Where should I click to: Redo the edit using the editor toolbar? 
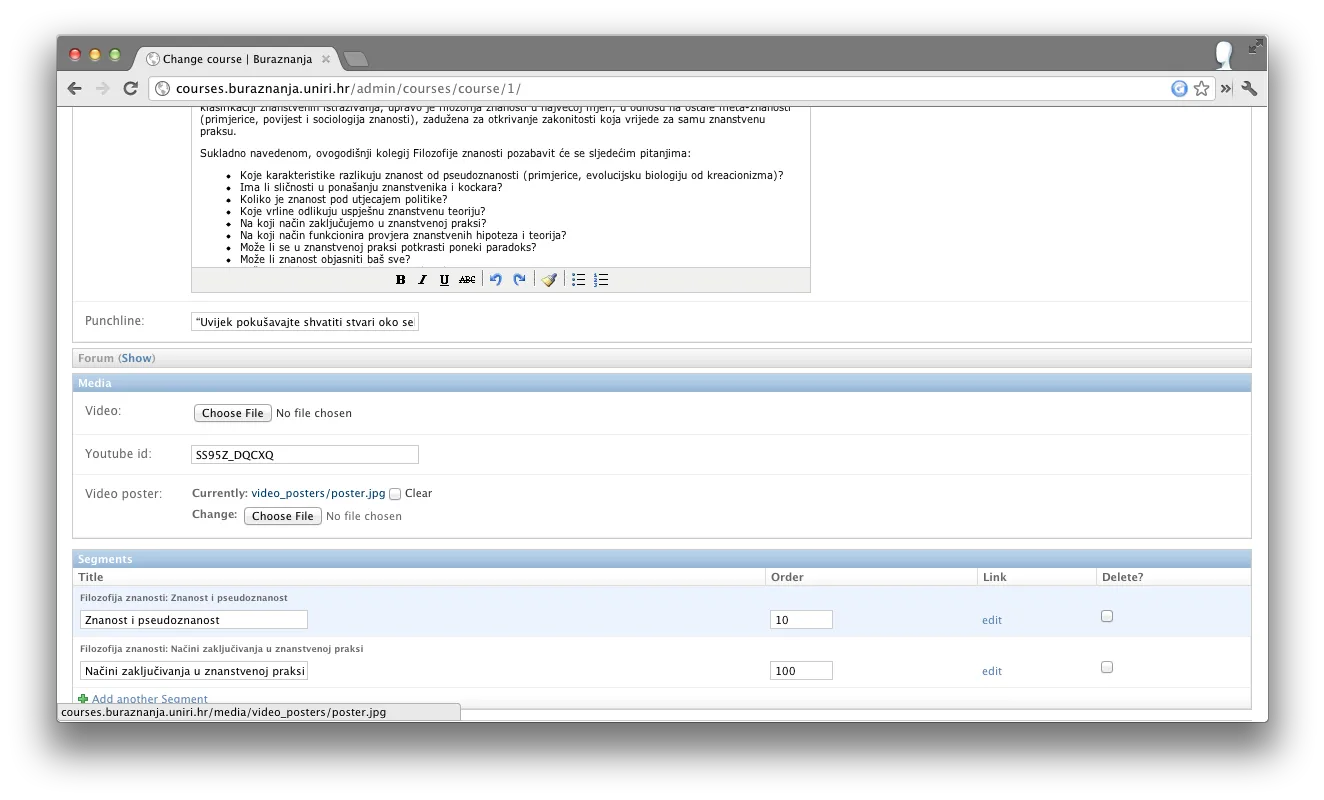coord(519,280)
